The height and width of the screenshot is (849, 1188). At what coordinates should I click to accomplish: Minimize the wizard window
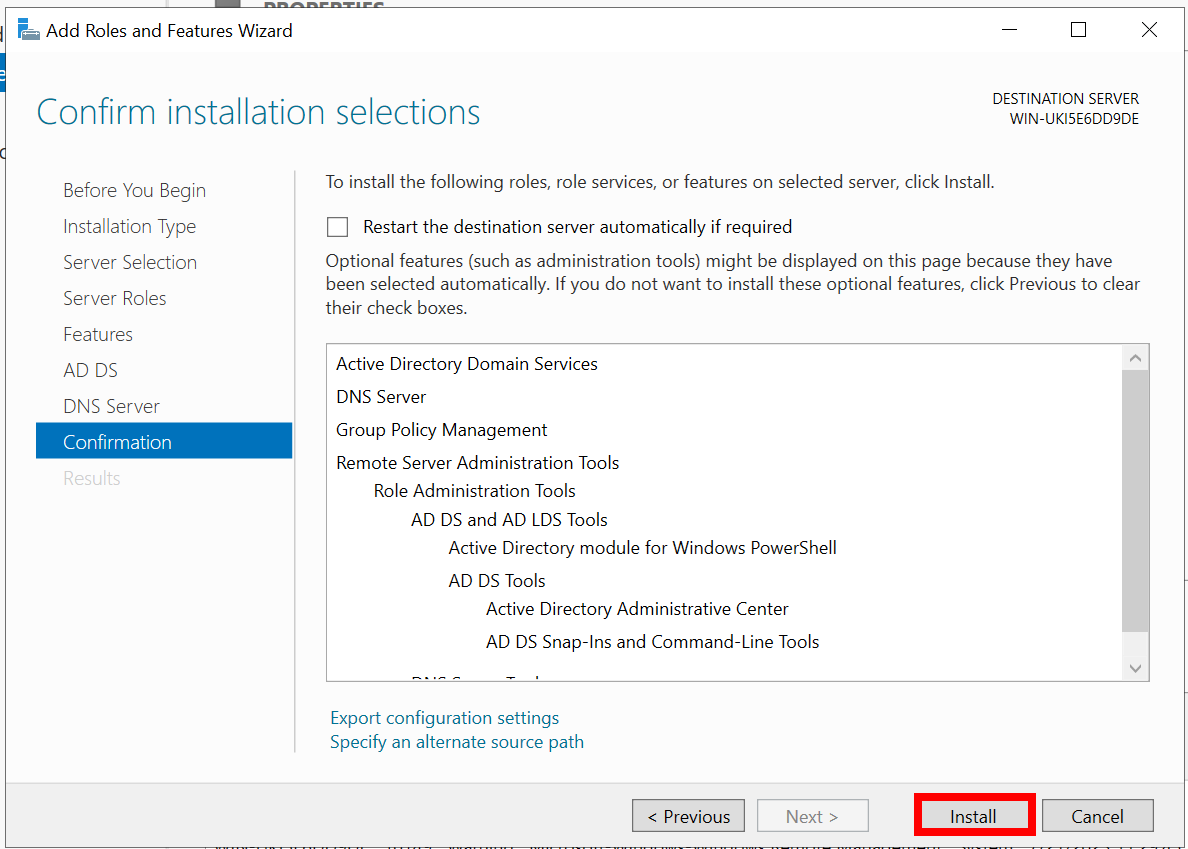coord(1009,30)
